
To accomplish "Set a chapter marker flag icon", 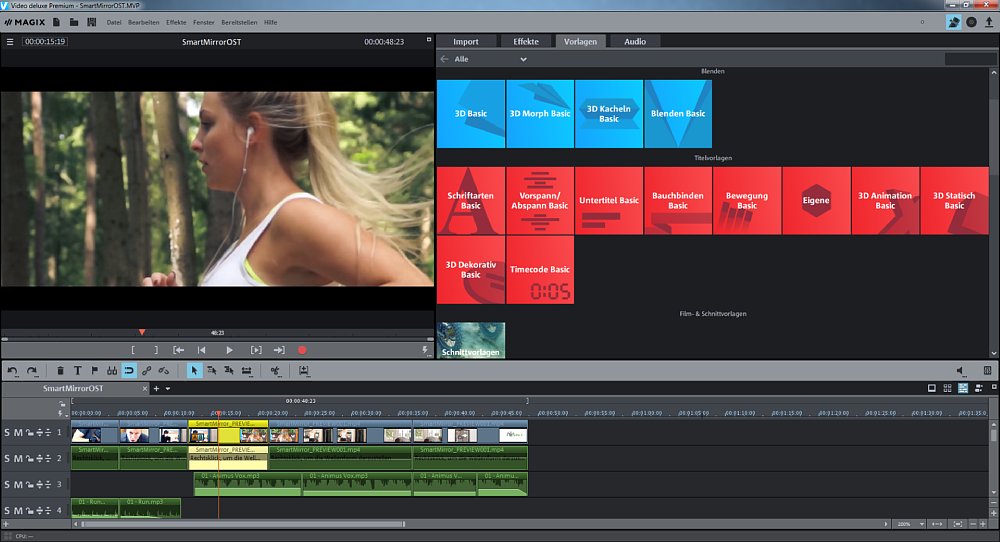I will point(94,370).
